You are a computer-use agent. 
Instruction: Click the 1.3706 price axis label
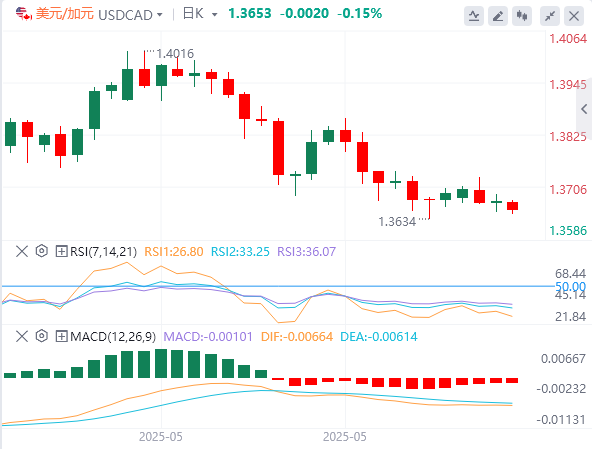pos(568,190)
